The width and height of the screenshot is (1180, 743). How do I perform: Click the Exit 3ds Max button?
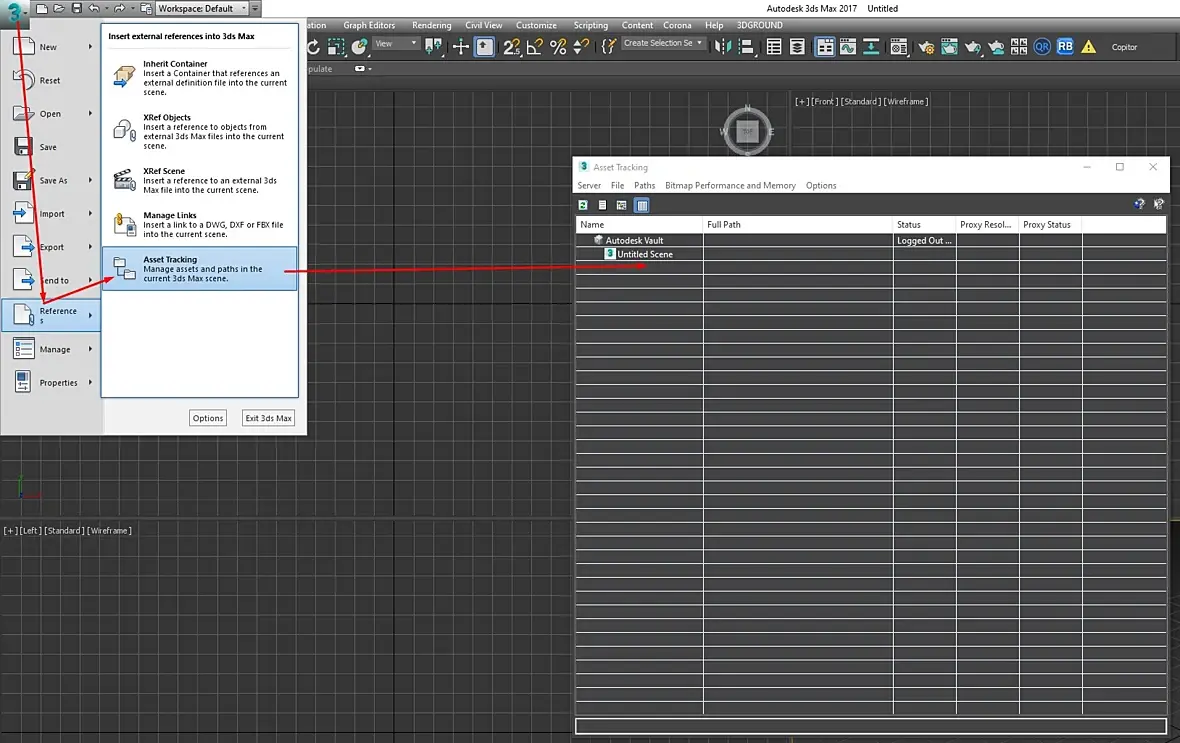click(x=268, y=419)
